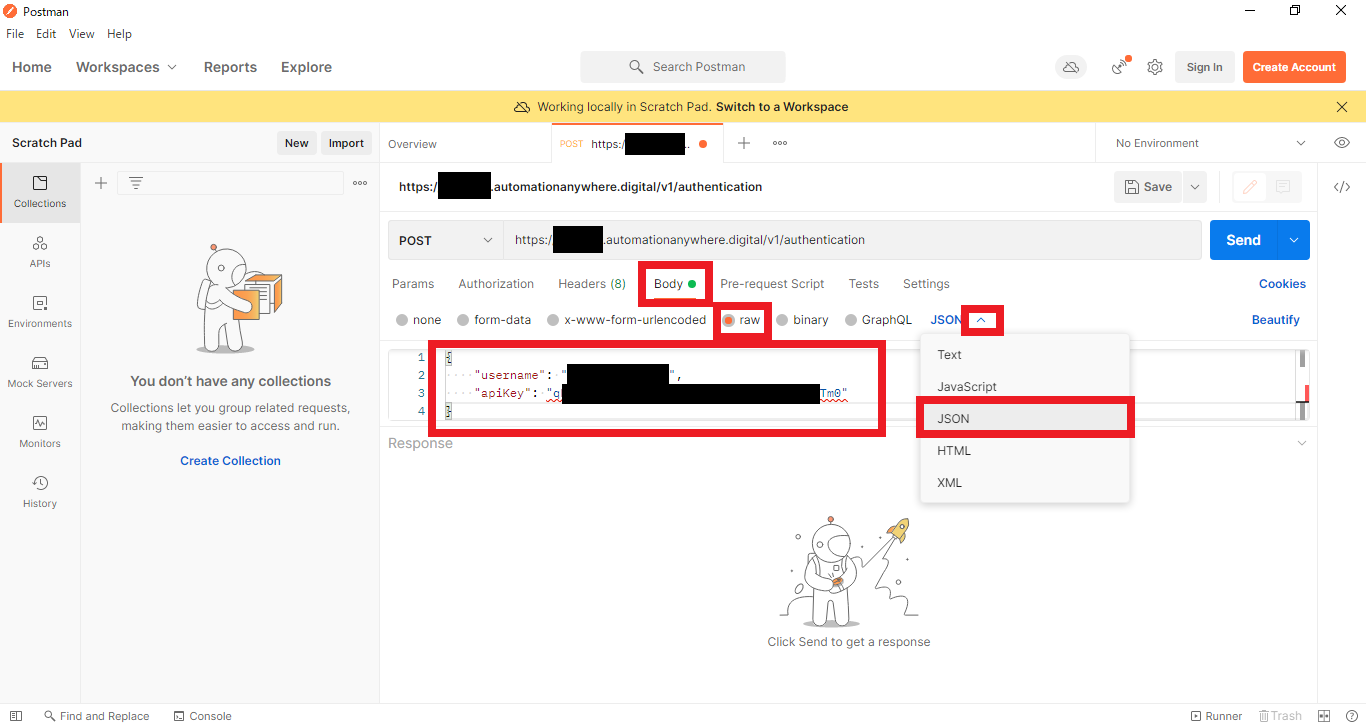The width and height of the screenshot is (1366, 728).
Task: Click the filter icon in the collections search
Action: pos(136,183)
